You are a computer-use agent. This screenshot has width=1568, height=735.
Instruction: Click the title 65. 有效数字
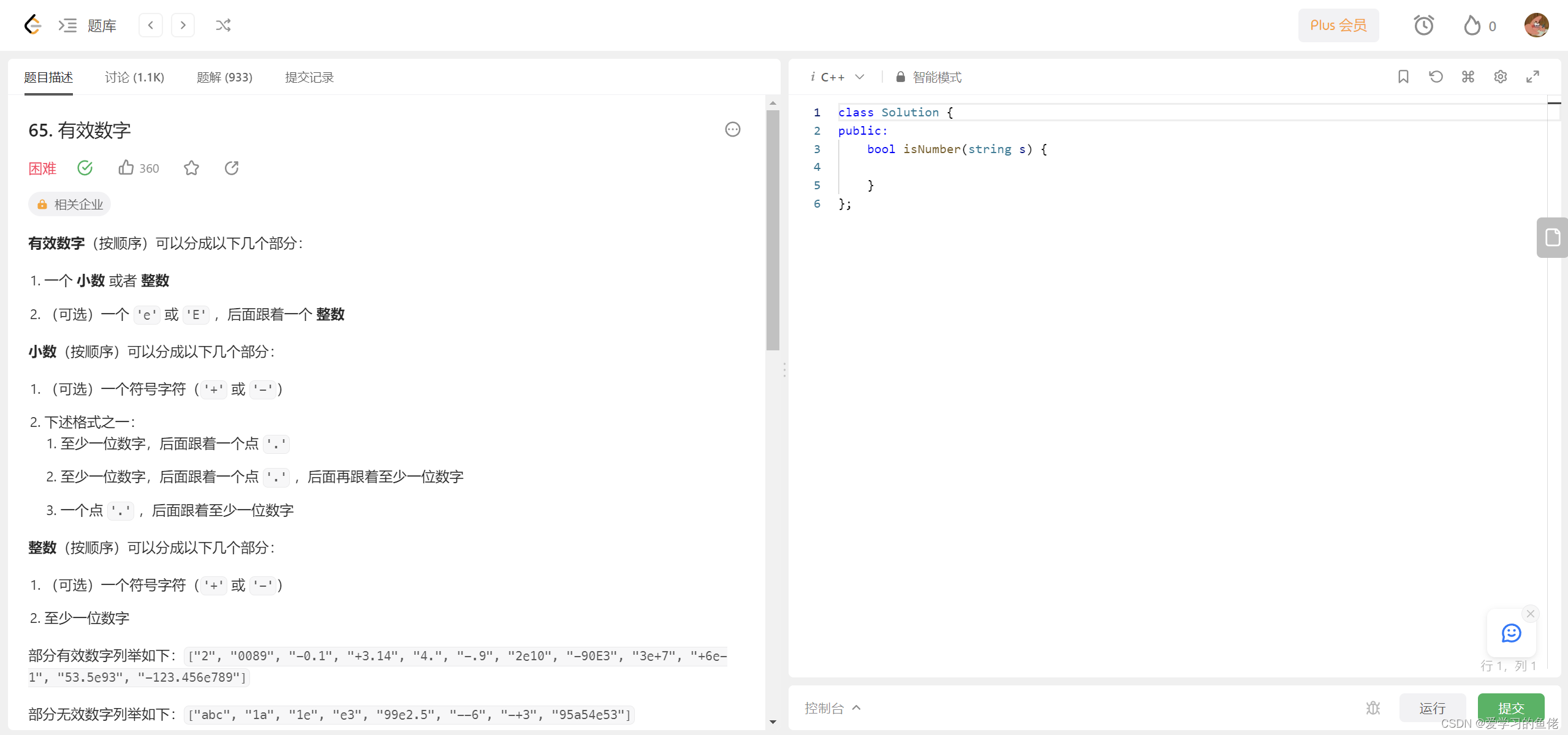pyautogui.click(x=80, y=130)
